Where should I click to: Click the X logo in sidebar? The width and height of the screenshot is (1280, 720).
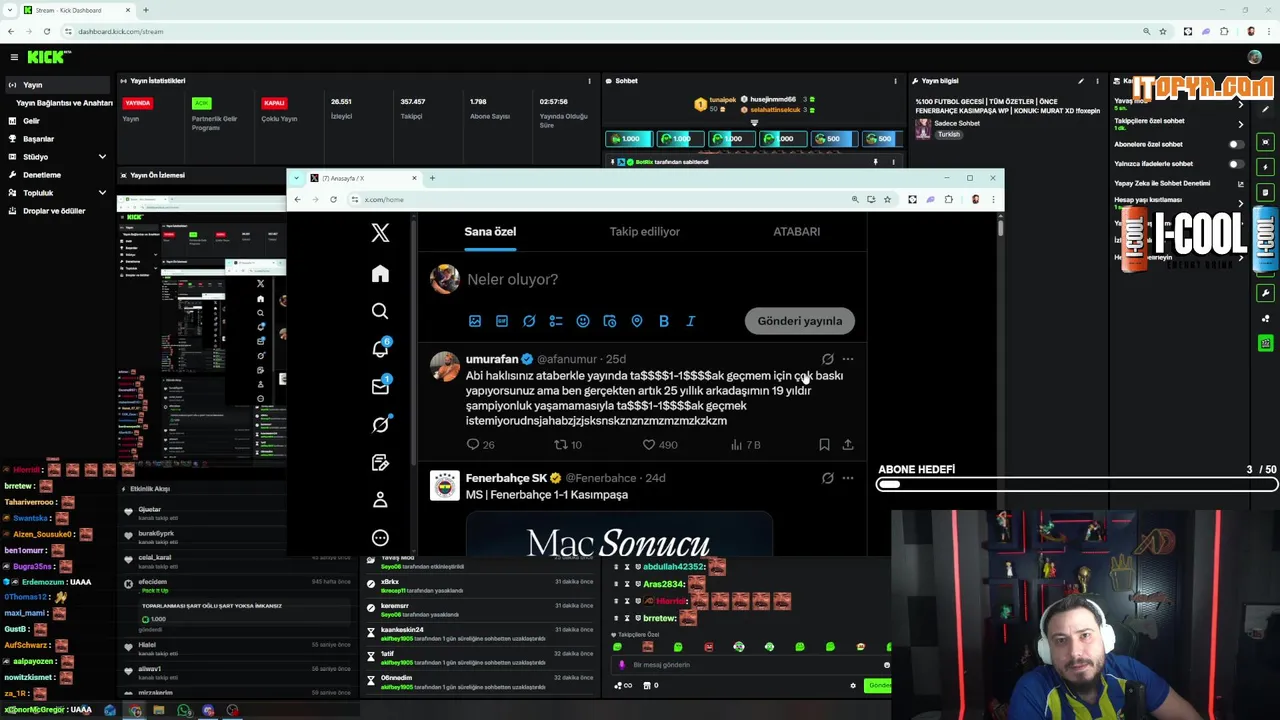pos(380,233)
